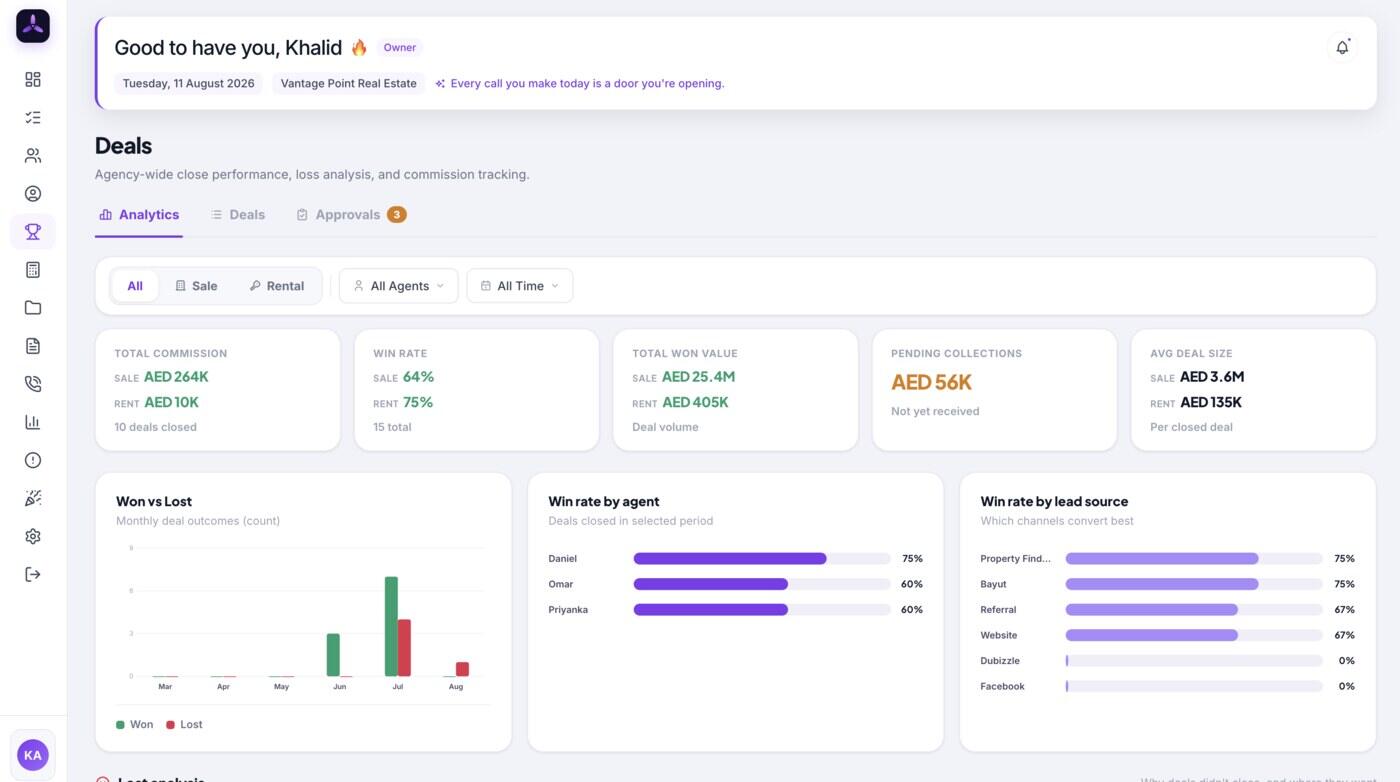Viewport: 1400px width, 782px height.
Task: Click the Pending Collections AED 56K value
Action: [x=932, y=382]
